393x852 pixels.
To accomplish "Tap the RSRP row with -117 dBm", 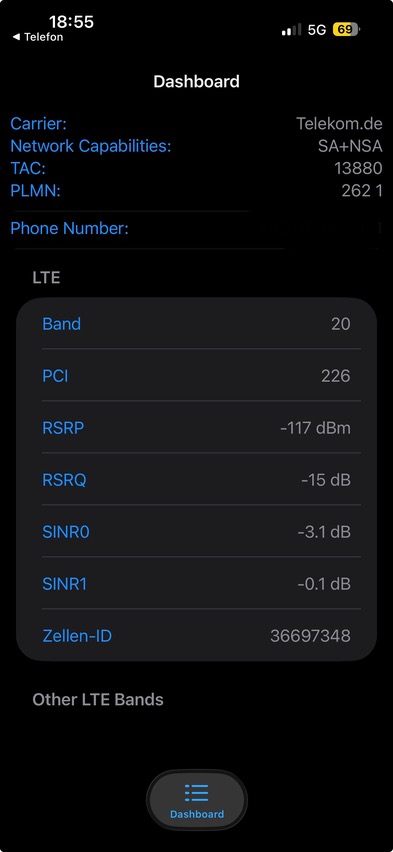I will pos(196,428).
